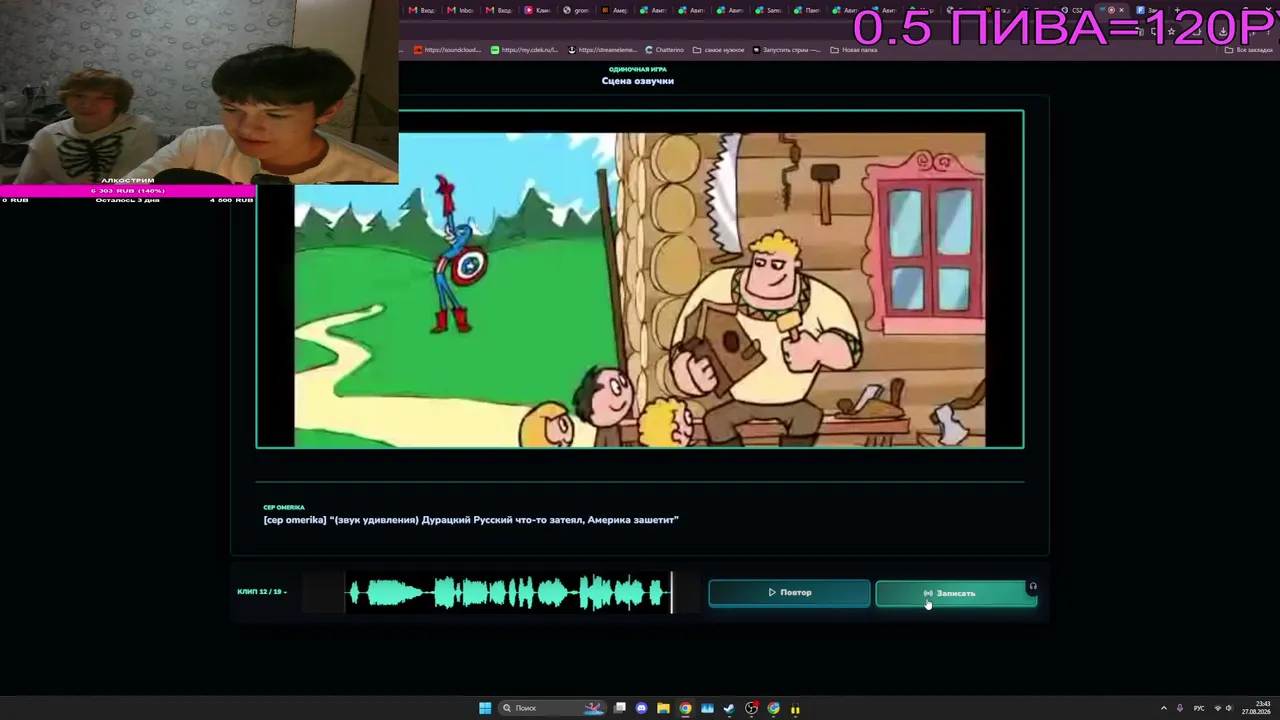Image resolution: width=1280 pixels, height=720 pixels.
Task: Switch to the "grom" browser tab
Action: (x=575, y=10)
